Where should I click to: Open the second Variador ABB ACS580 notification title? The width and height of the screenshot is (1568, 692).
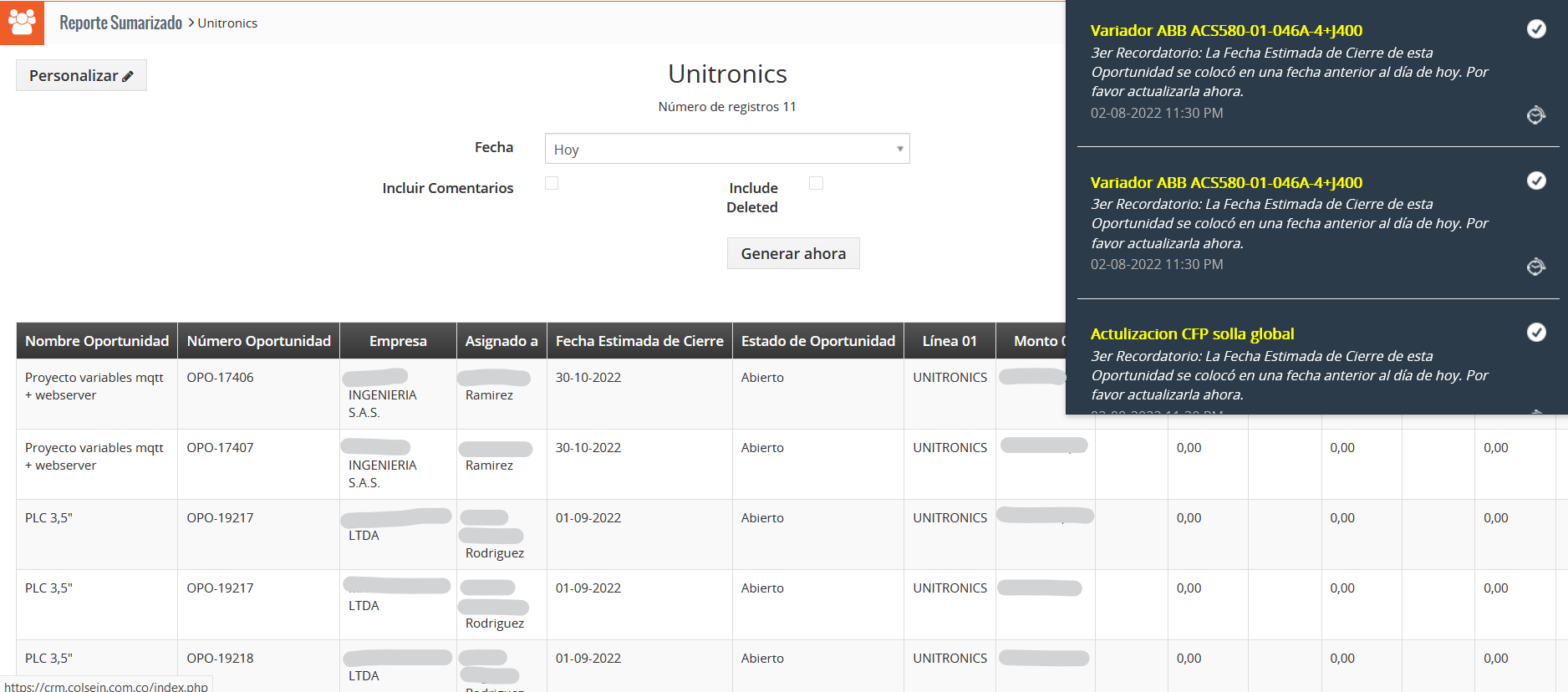coord(1226,182)
